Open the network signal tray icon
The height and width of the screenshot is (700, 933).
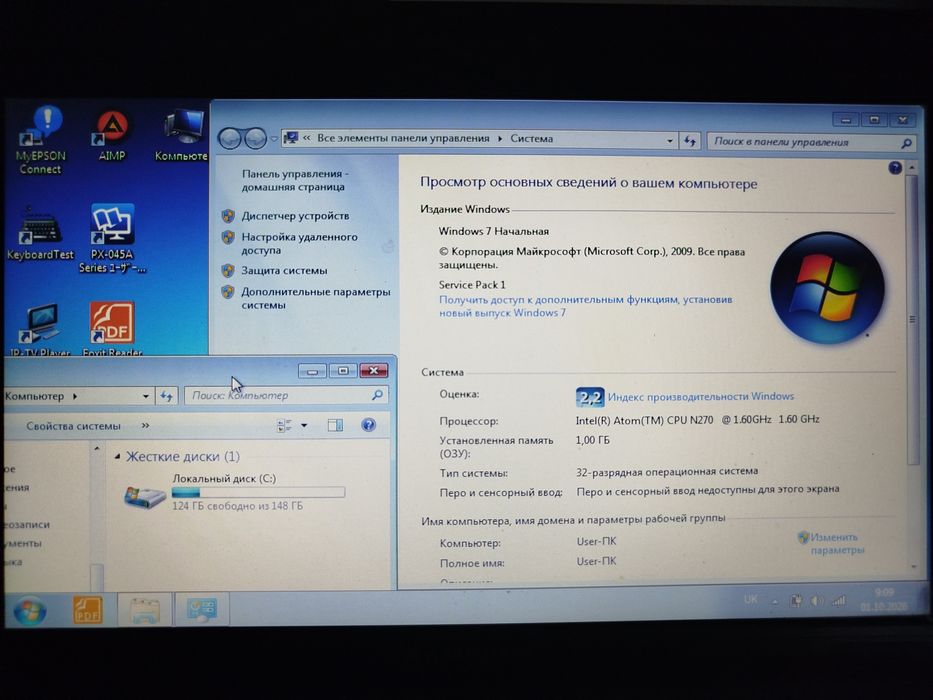coord(838,601)
